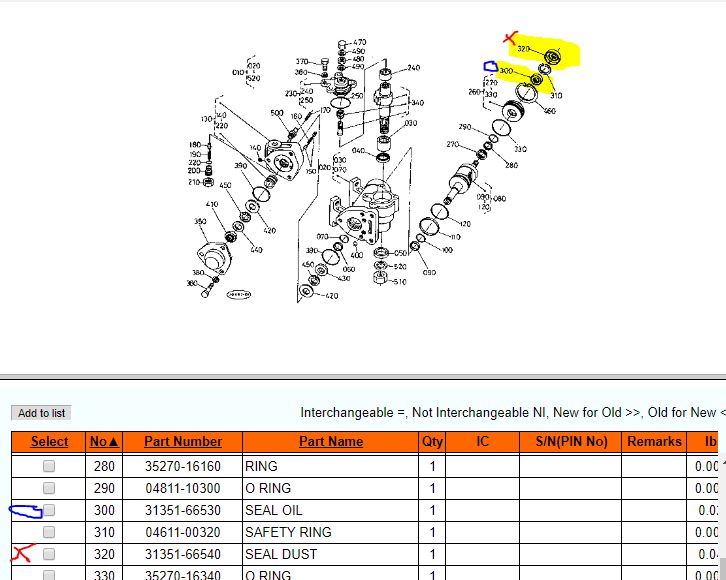Mark the checkbox for 320 SEAL DUST

[x=49, y=554]
